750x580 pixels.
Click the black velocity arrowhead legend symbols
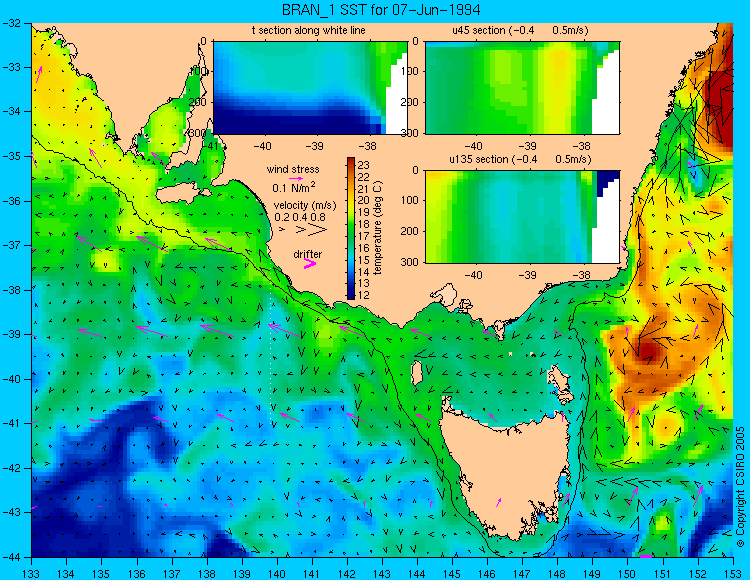click(303, 230)
